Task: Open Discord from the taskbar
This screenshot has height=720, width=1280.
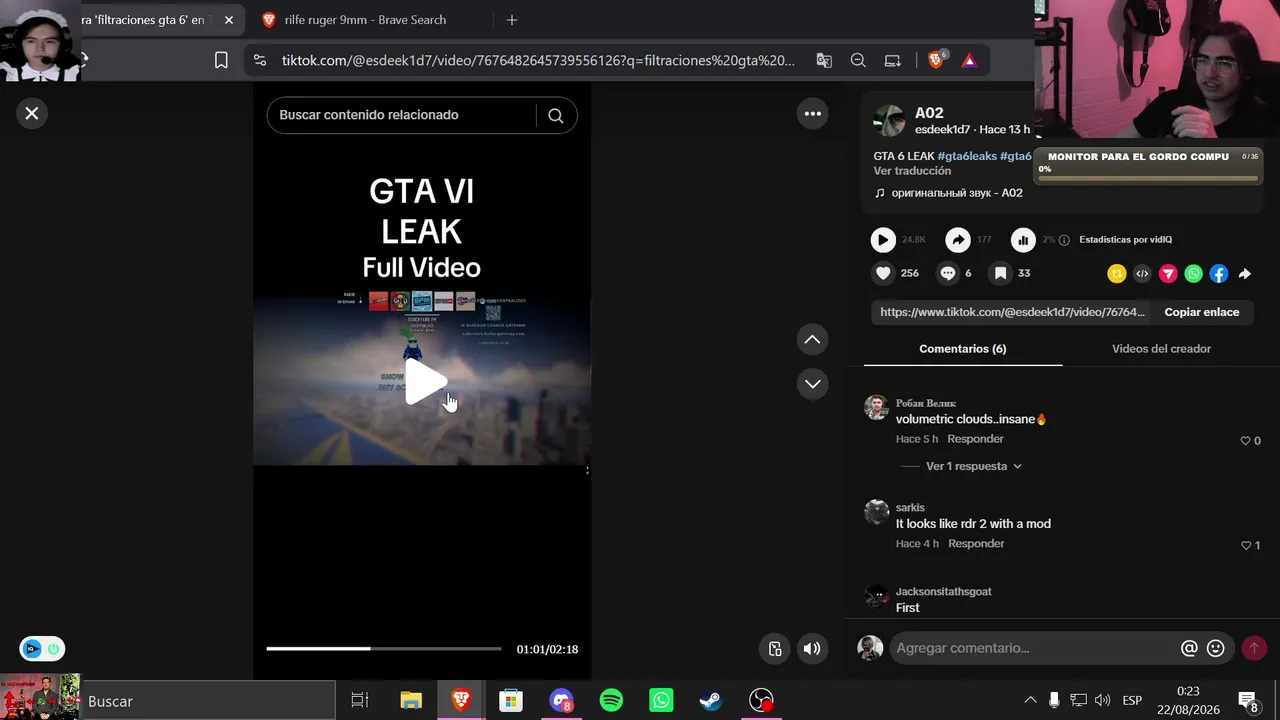Action: coord(561,701)
